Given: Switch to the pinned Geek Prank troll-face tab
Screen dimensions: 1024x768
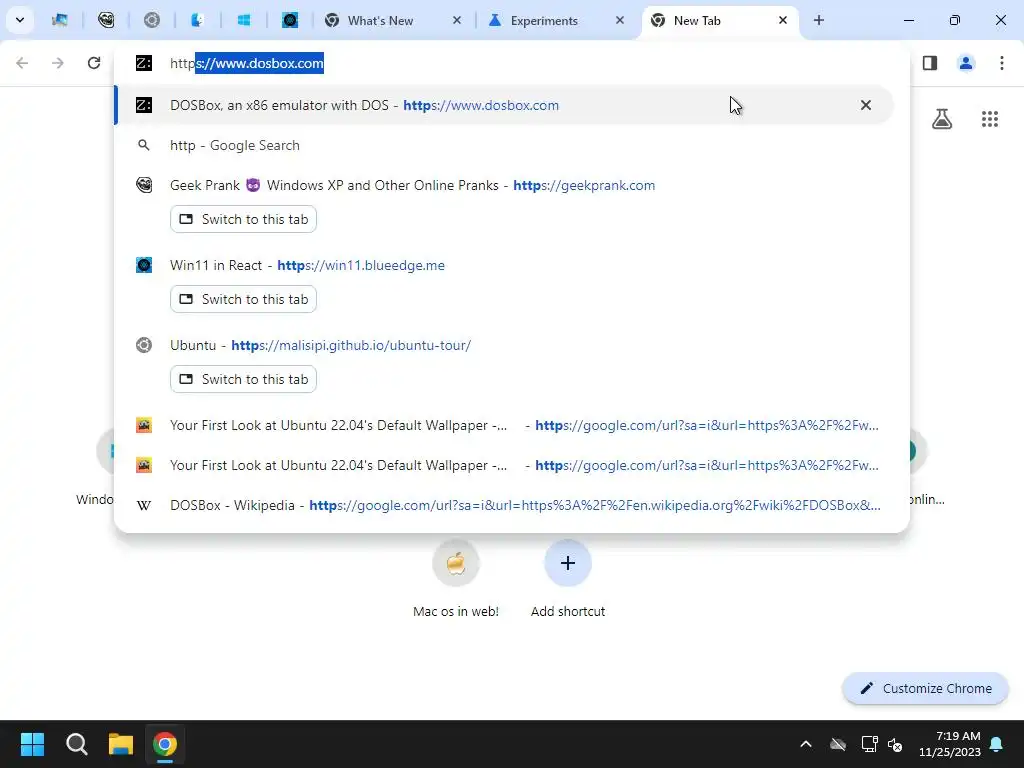Looking at the screenshot, I should coord(106,20).
